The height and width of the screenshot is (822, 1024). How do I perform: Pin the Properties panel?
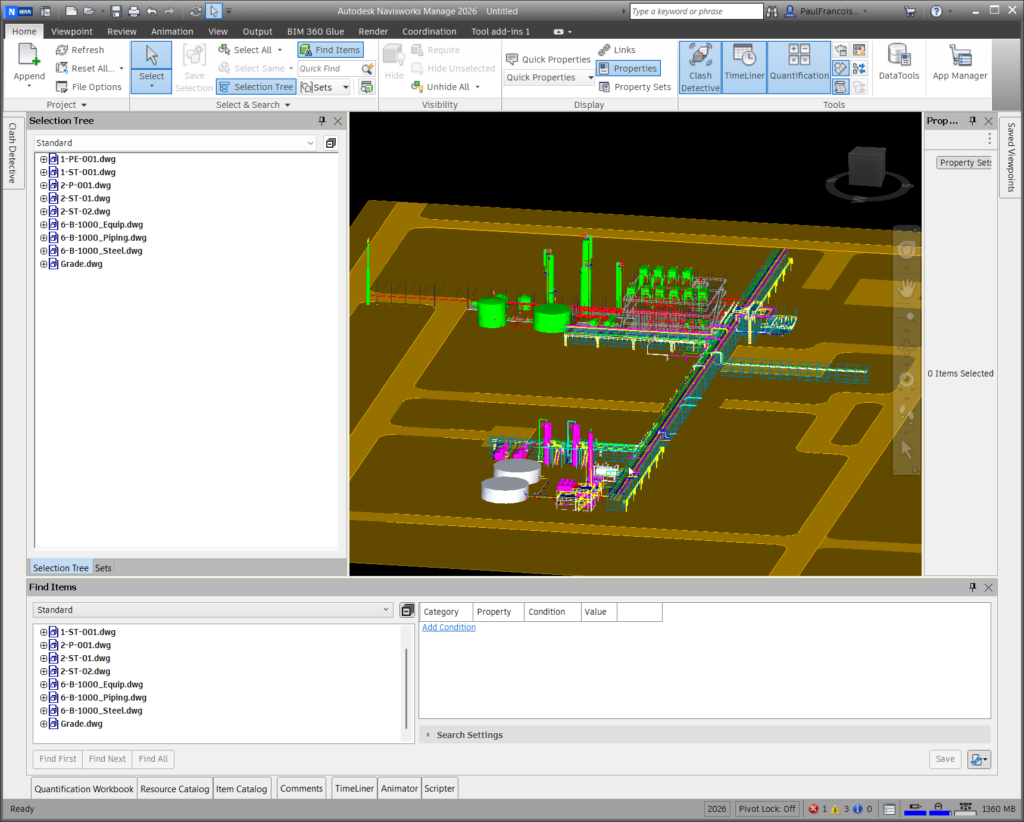[x=972, y=121]
